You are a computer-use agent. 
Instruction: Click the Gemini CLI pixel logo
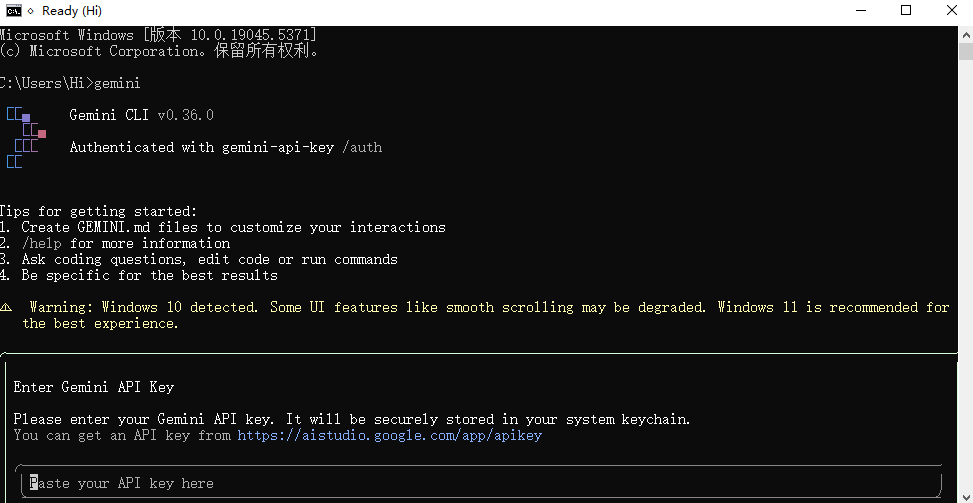(26, 138)
